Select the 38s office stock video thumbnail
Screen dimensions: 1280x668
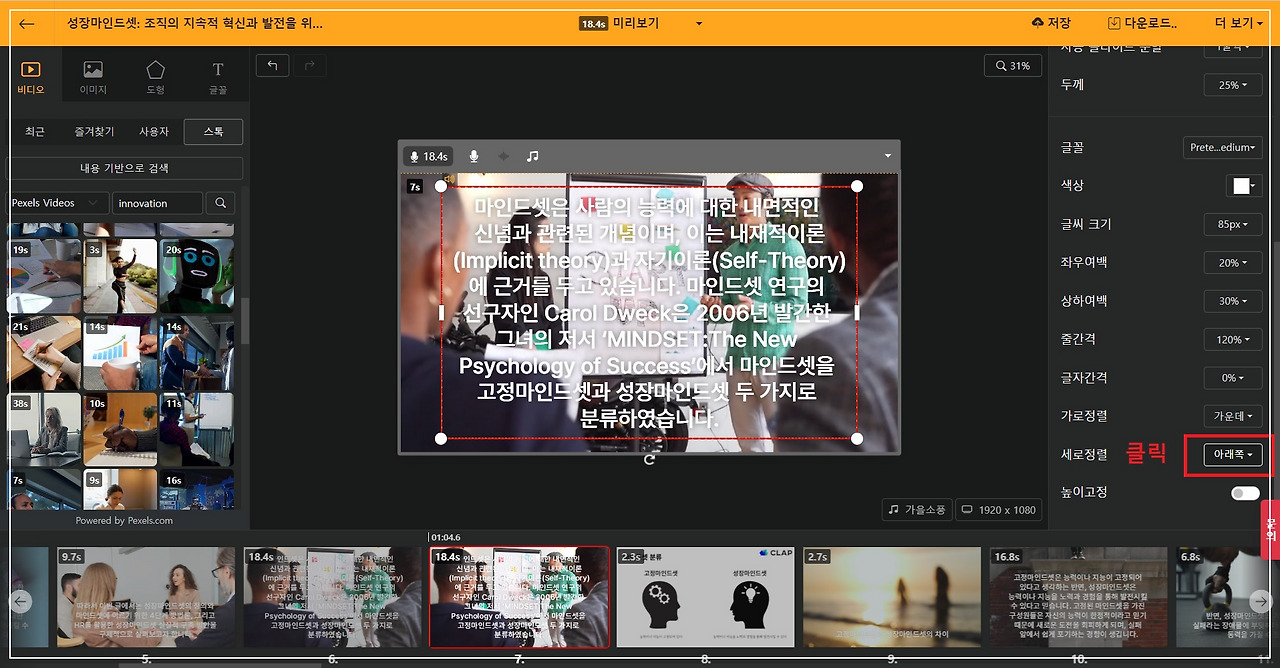[44, 430]
